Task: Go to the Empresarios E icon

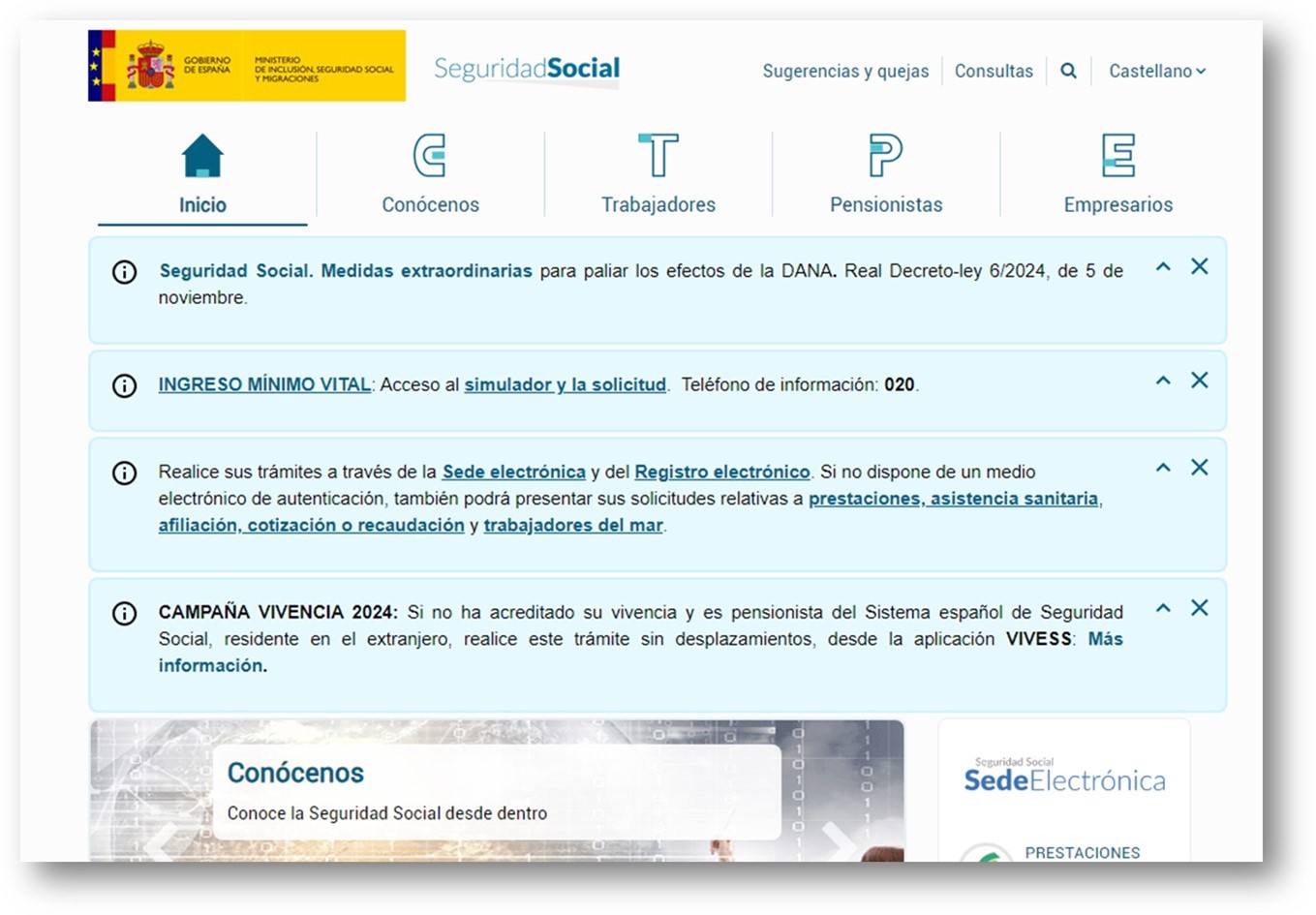Action: coord(1117,156)
